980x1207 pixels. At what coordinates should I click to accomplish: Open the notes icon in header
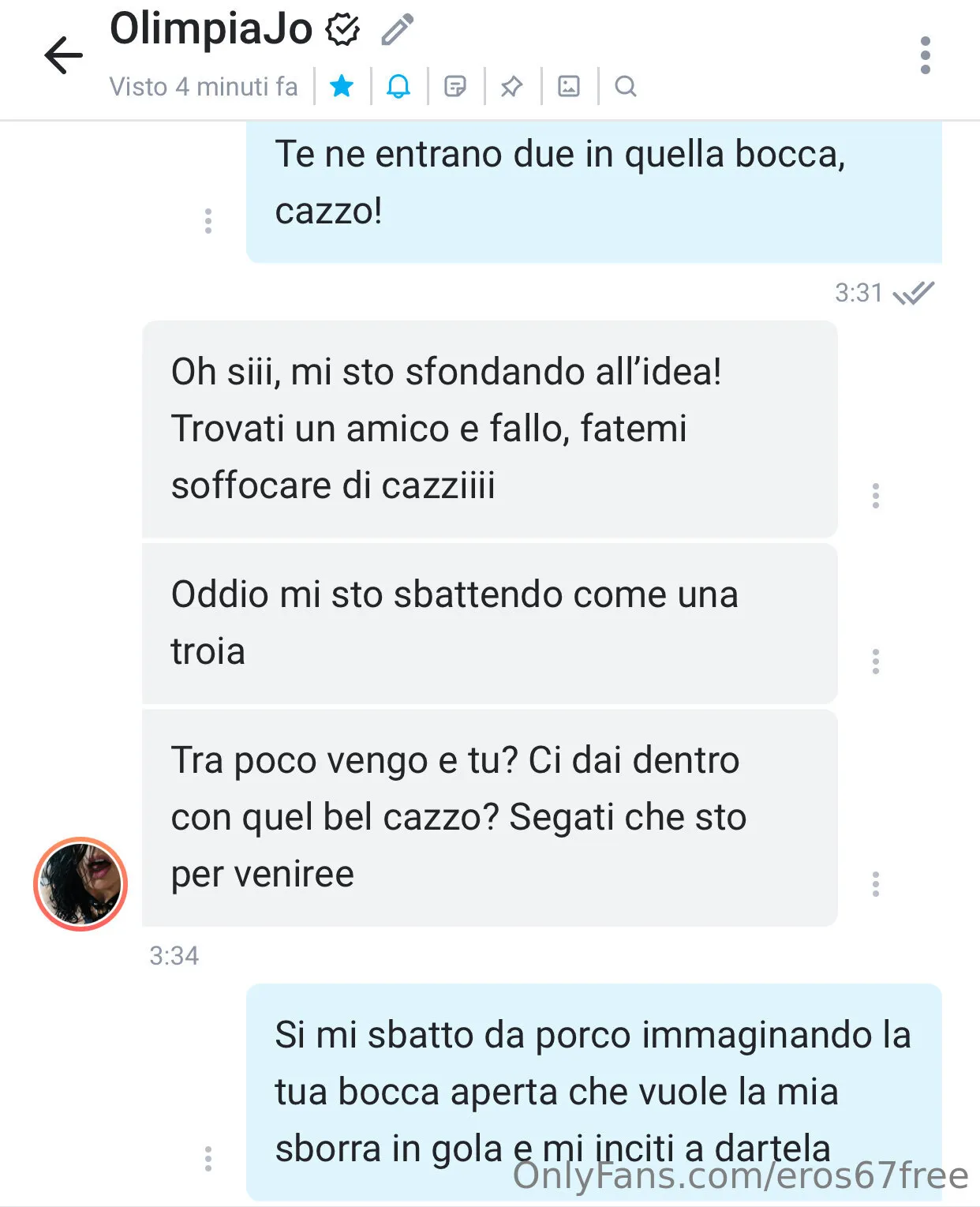[455, 85]
